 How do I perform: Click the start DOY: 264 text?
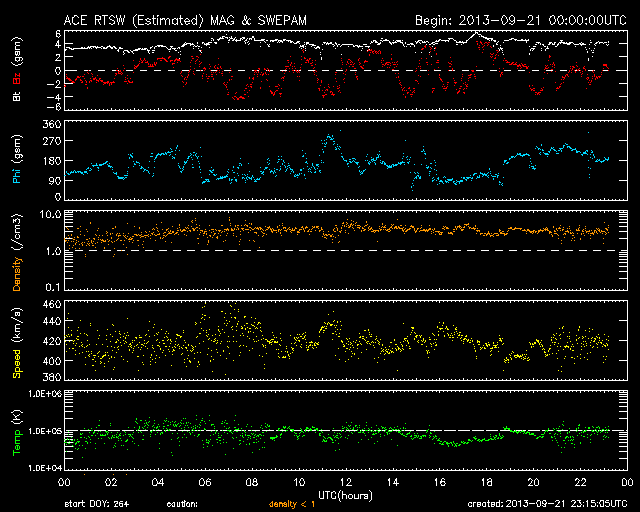point(98,504)
